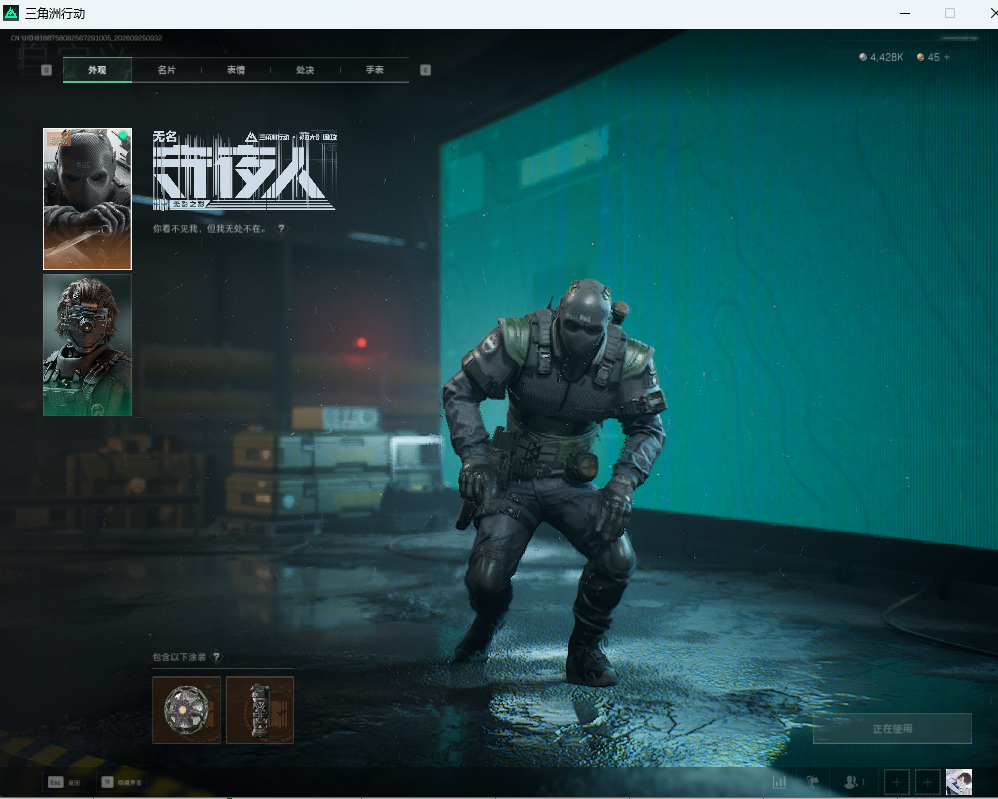Open the friends list icon

[853, 782]
